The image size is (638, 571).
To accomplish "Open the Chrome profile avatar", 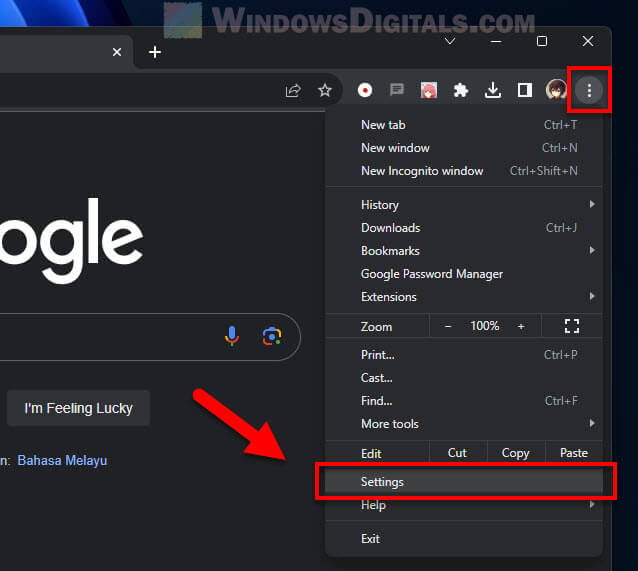I will [x=556, y=90].
